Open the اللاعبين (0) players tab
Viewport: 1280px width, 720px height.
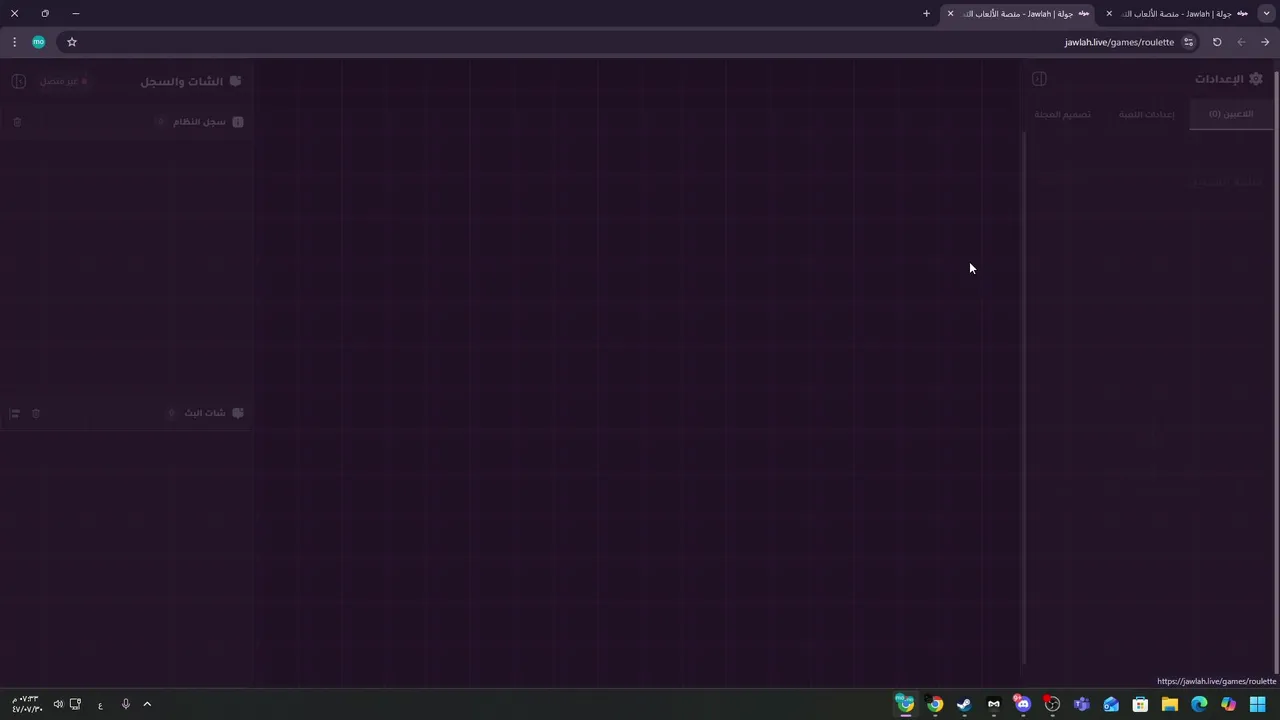tap(1231, 114)
